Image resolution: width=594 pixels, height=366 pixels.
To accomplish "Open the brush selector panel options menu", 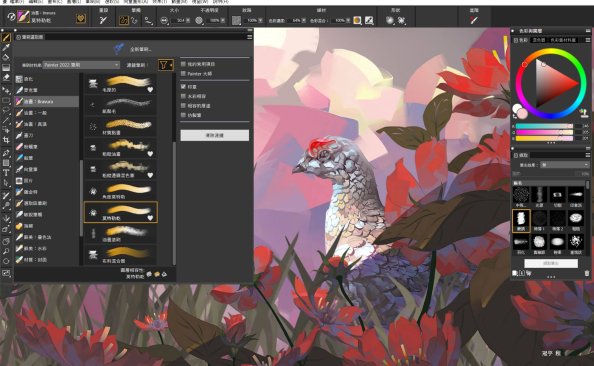I will (x=249, y=37).
